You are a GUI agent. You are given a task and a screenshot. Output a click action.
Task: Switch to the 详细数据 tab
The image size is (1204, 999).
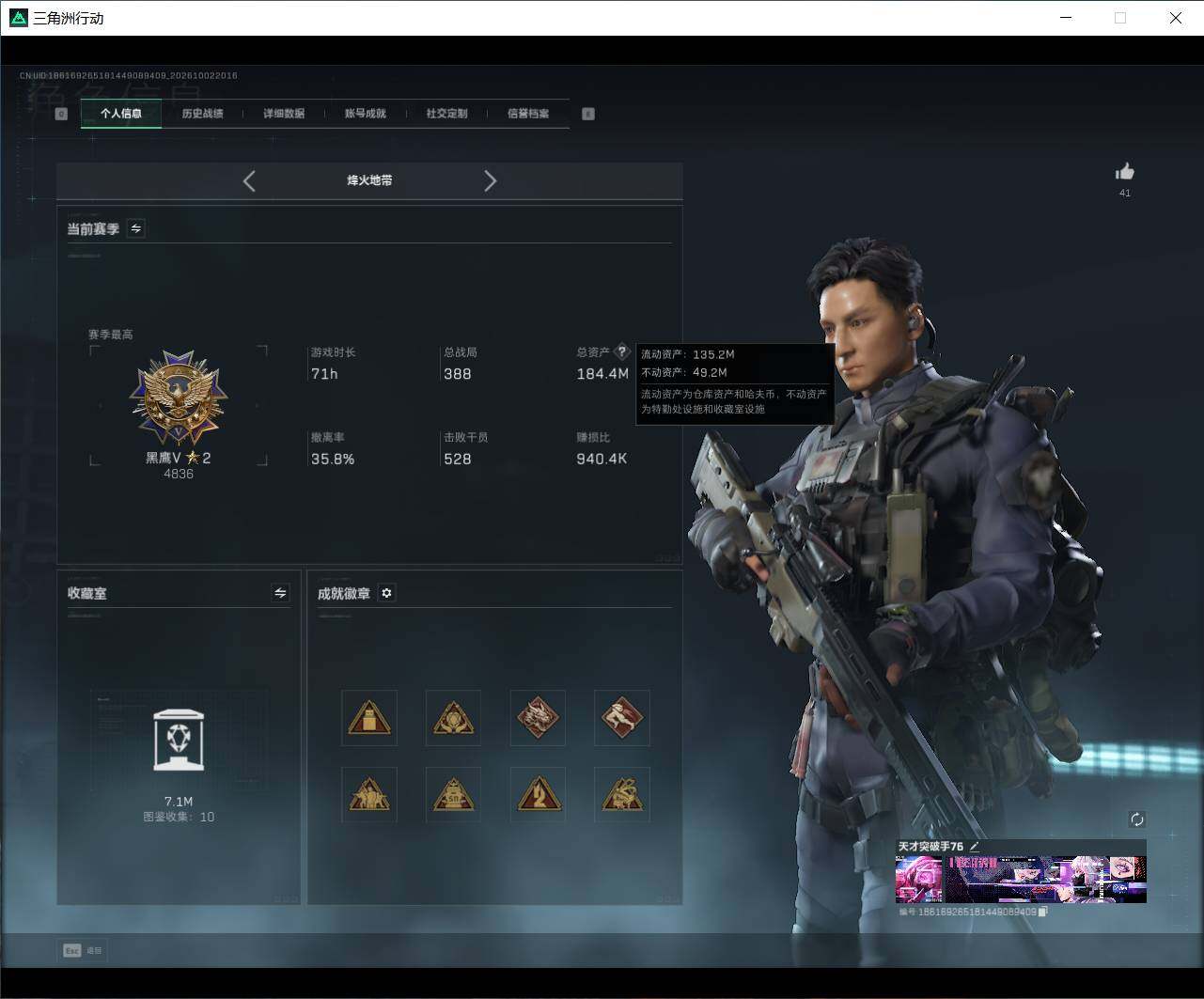[284, 114]
